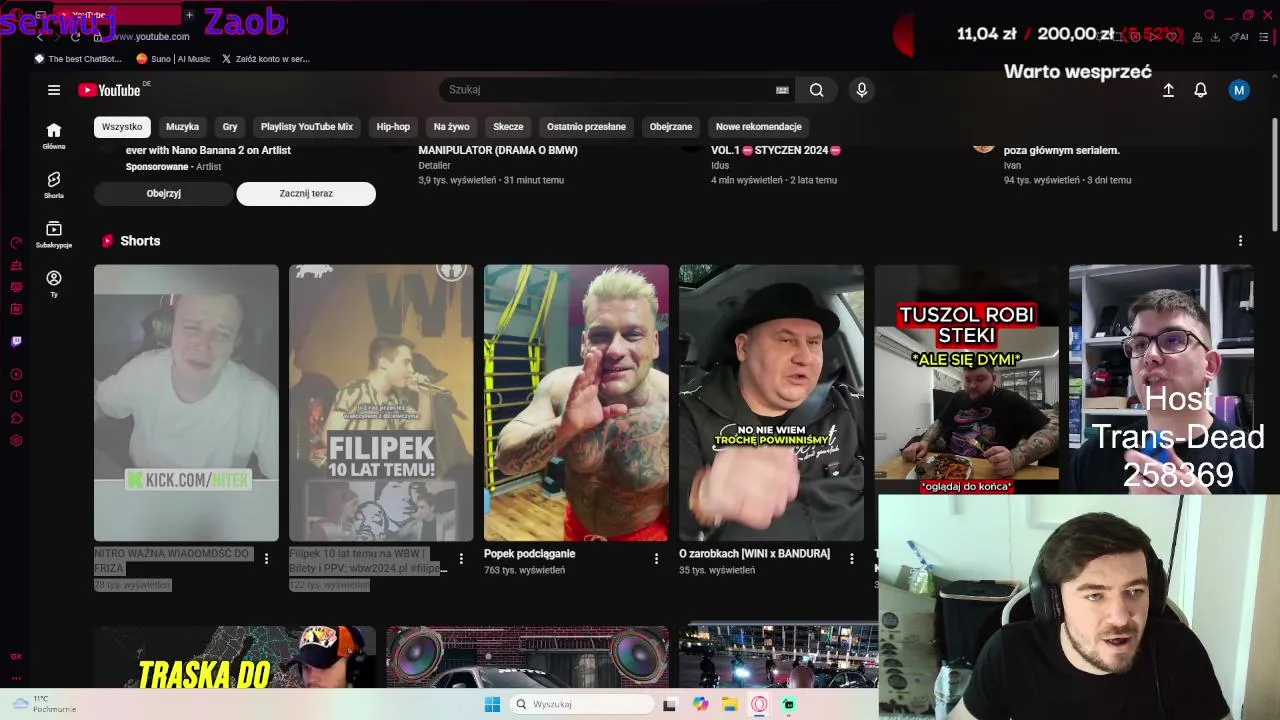Open Twitch in the browser sidebar
Screen dimensions: 1280x720
point(16,342)
